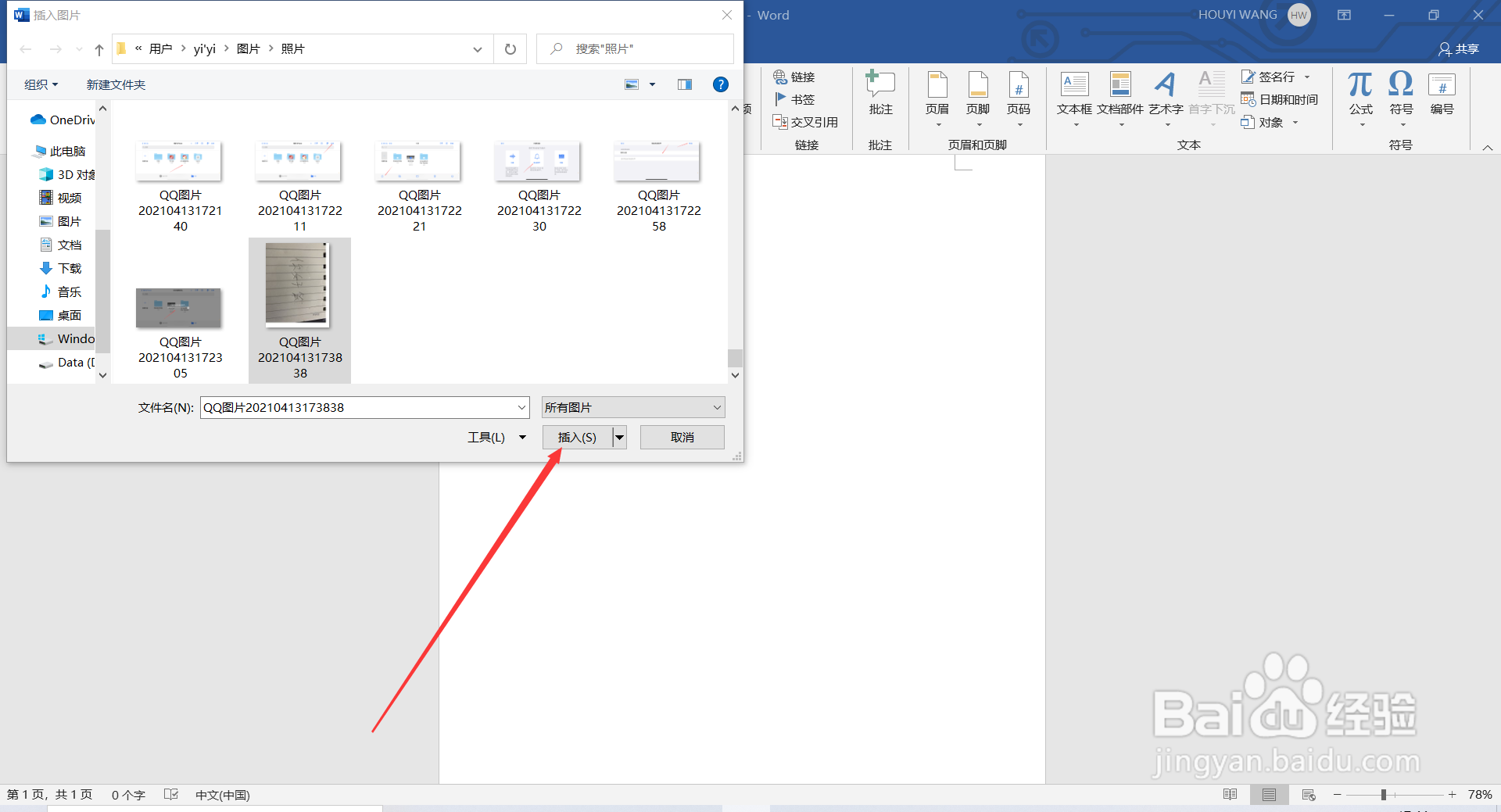This screenshot has height=812, width=1501.
Task: Select yi'yi in the address breadcrumb
Action: point(205,48)
